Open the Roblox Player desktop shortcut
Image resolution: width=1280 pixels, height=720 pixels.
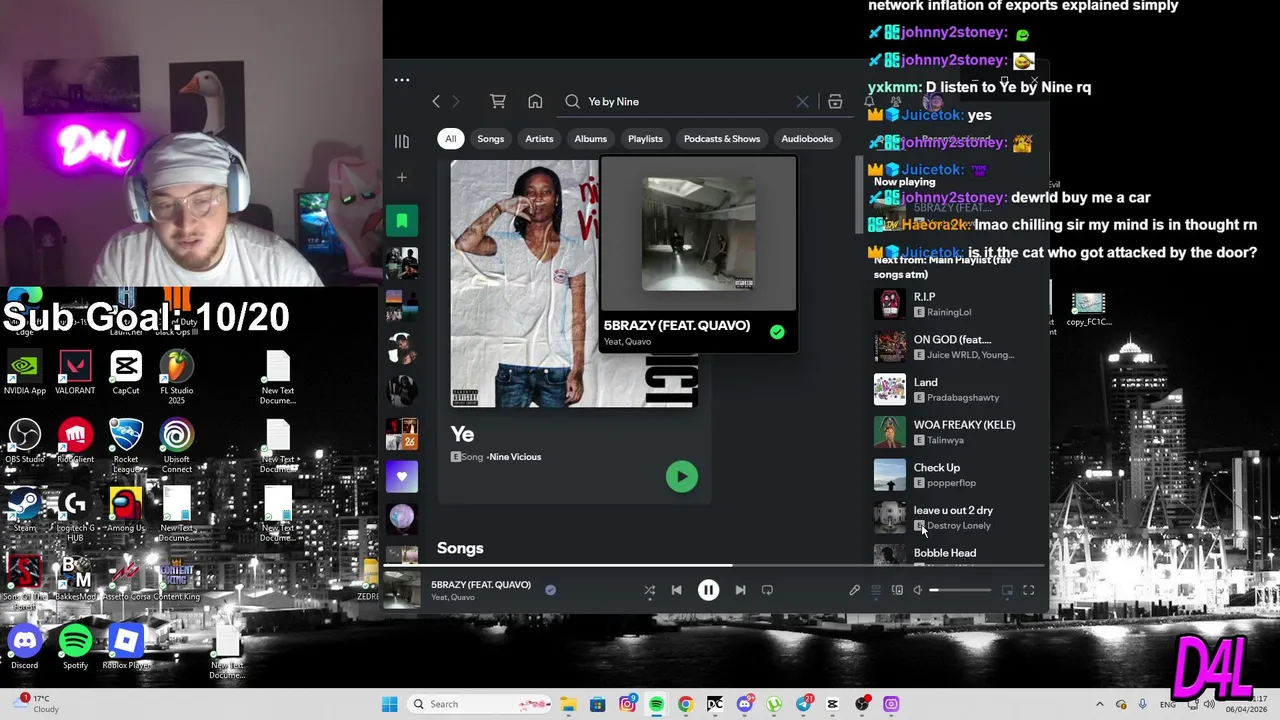pos(126,647)
